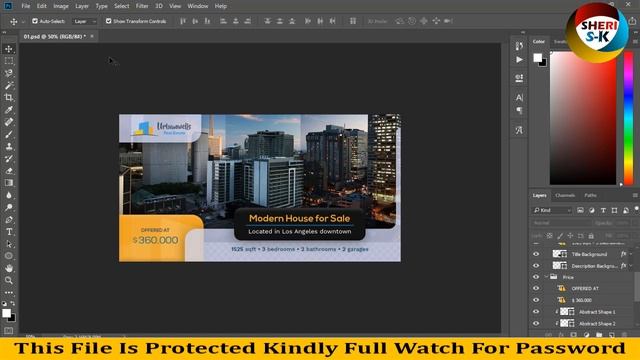Select the Eyedropper tool
Image resolution: width=640 pixels, height=360 pixels.
point(9,110)
